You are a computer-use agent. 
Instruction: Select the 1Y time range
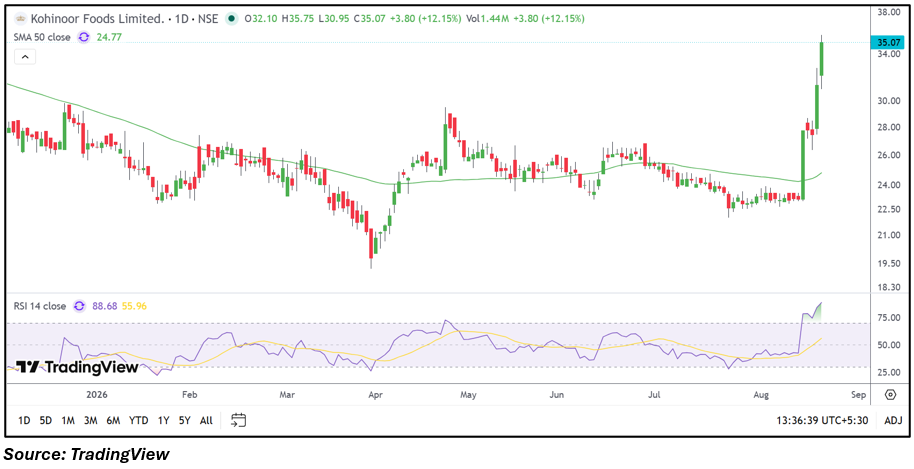point(163,420)
